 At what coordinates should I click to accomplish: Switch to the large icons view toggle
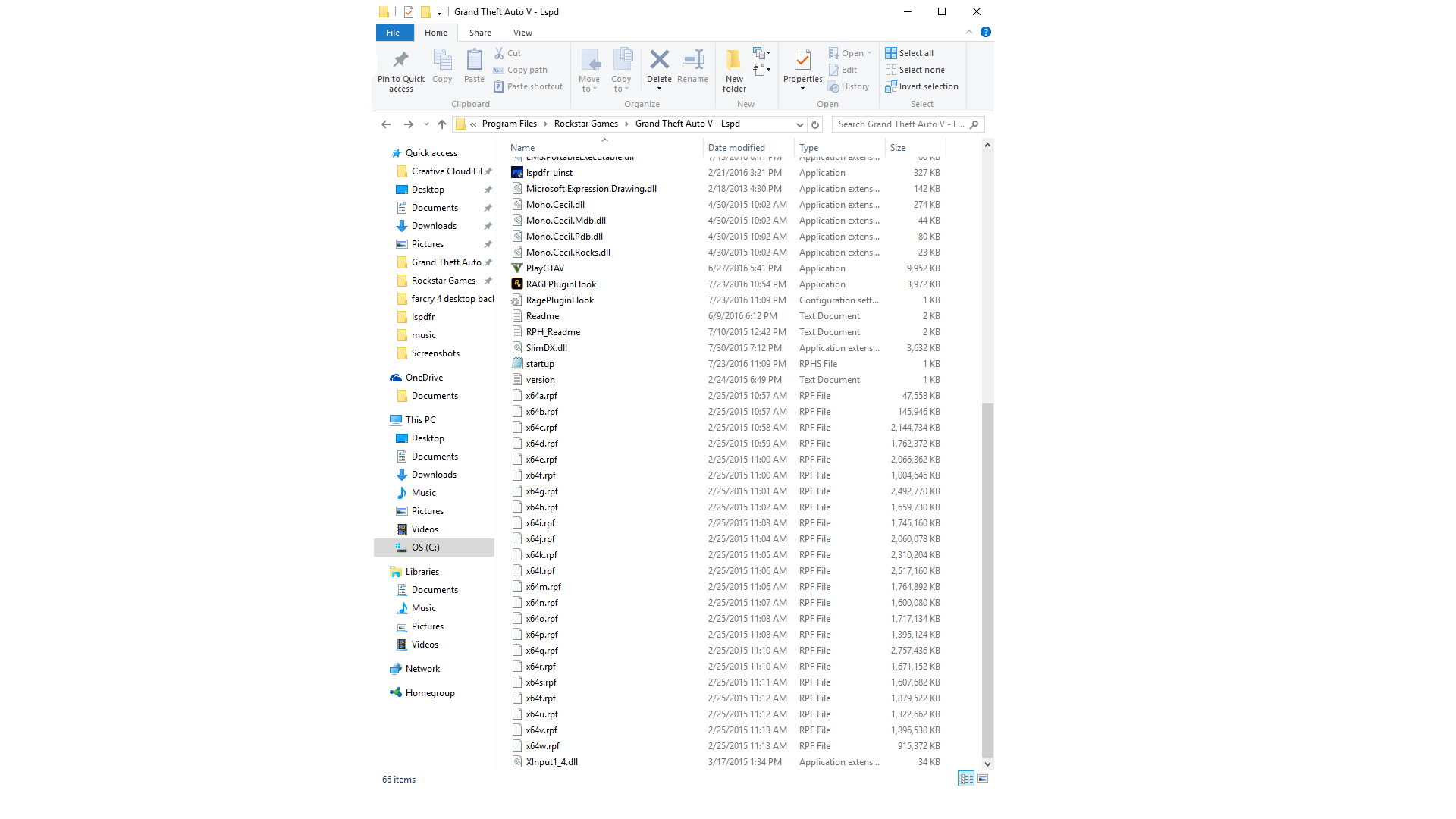pyautogui.click(x=983, y=779)
